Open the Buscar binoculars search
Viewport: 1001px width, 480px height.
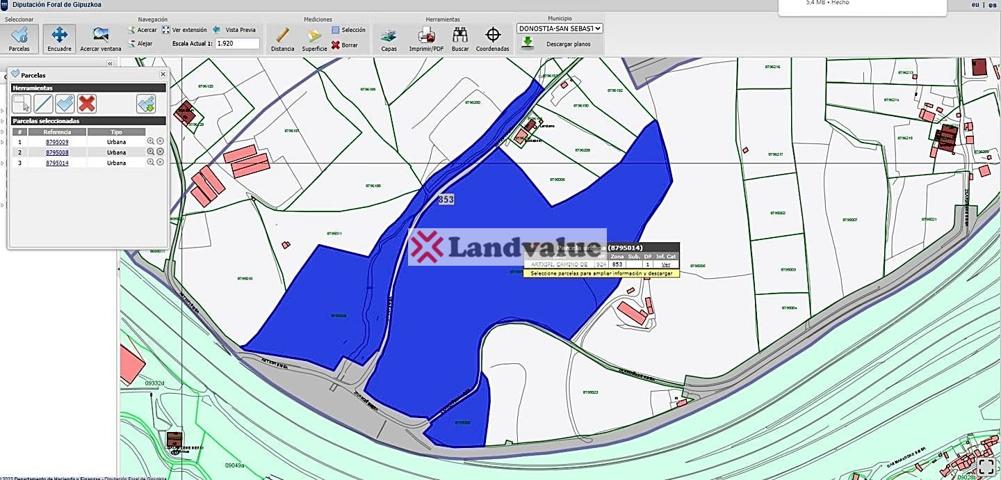pyautogui.click(x=460, y=40)
